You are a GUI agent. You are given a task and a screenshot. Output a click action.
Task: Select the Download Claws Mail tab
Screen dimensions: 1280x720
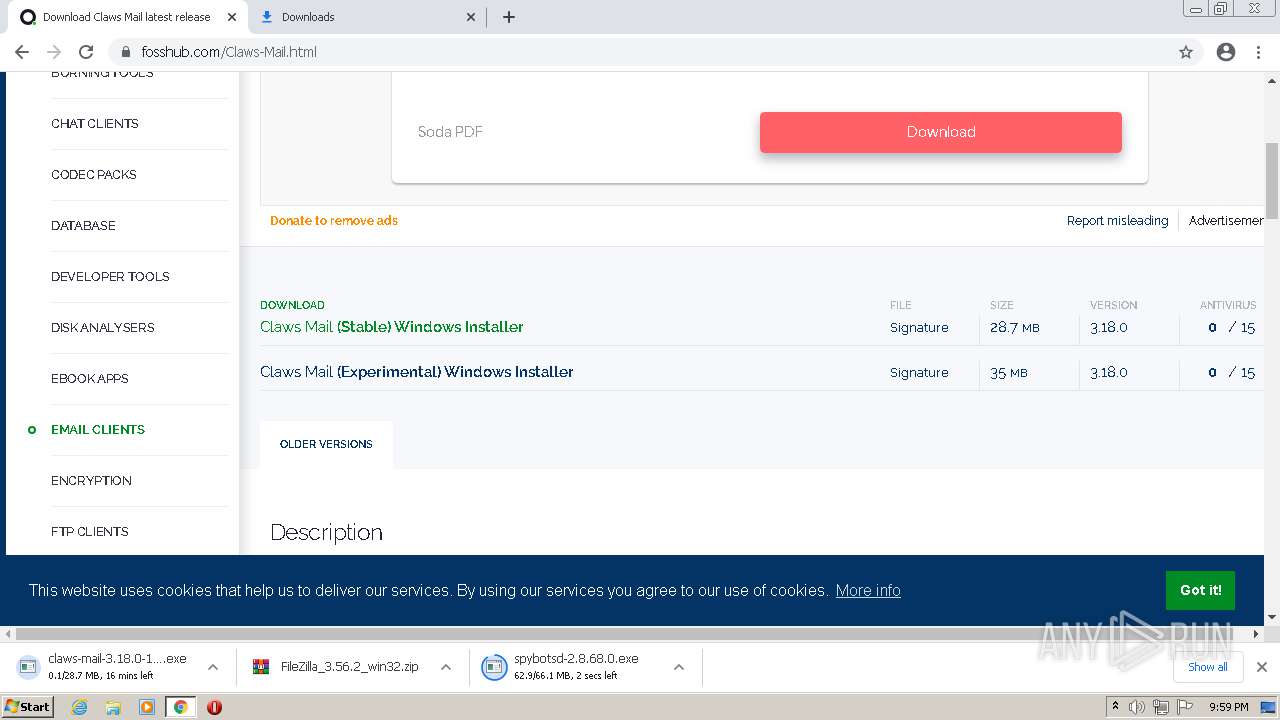pyautogui.click(x=126, y=17)
